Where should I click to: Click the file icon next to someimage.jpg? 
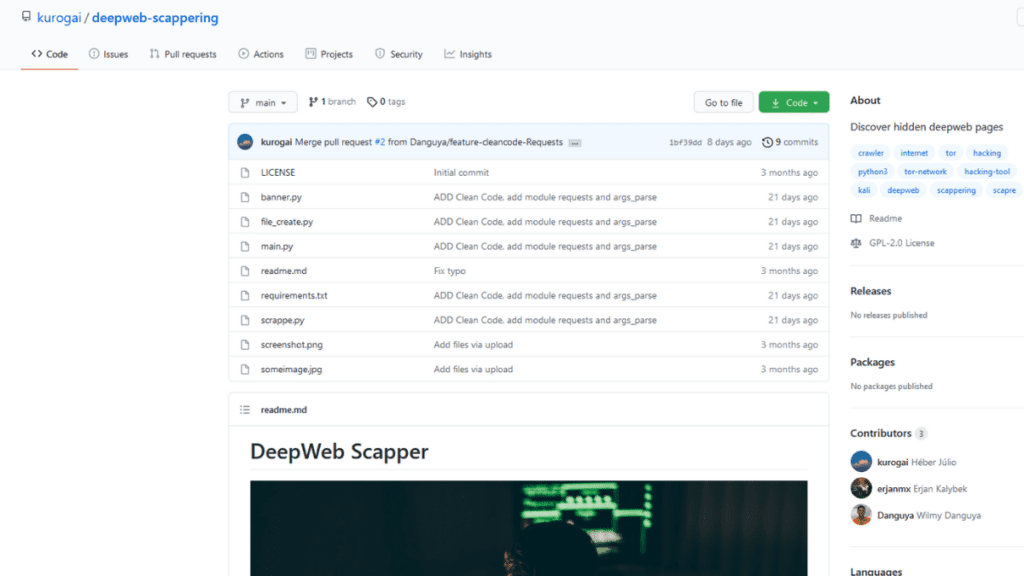click(x=245, y=370)
